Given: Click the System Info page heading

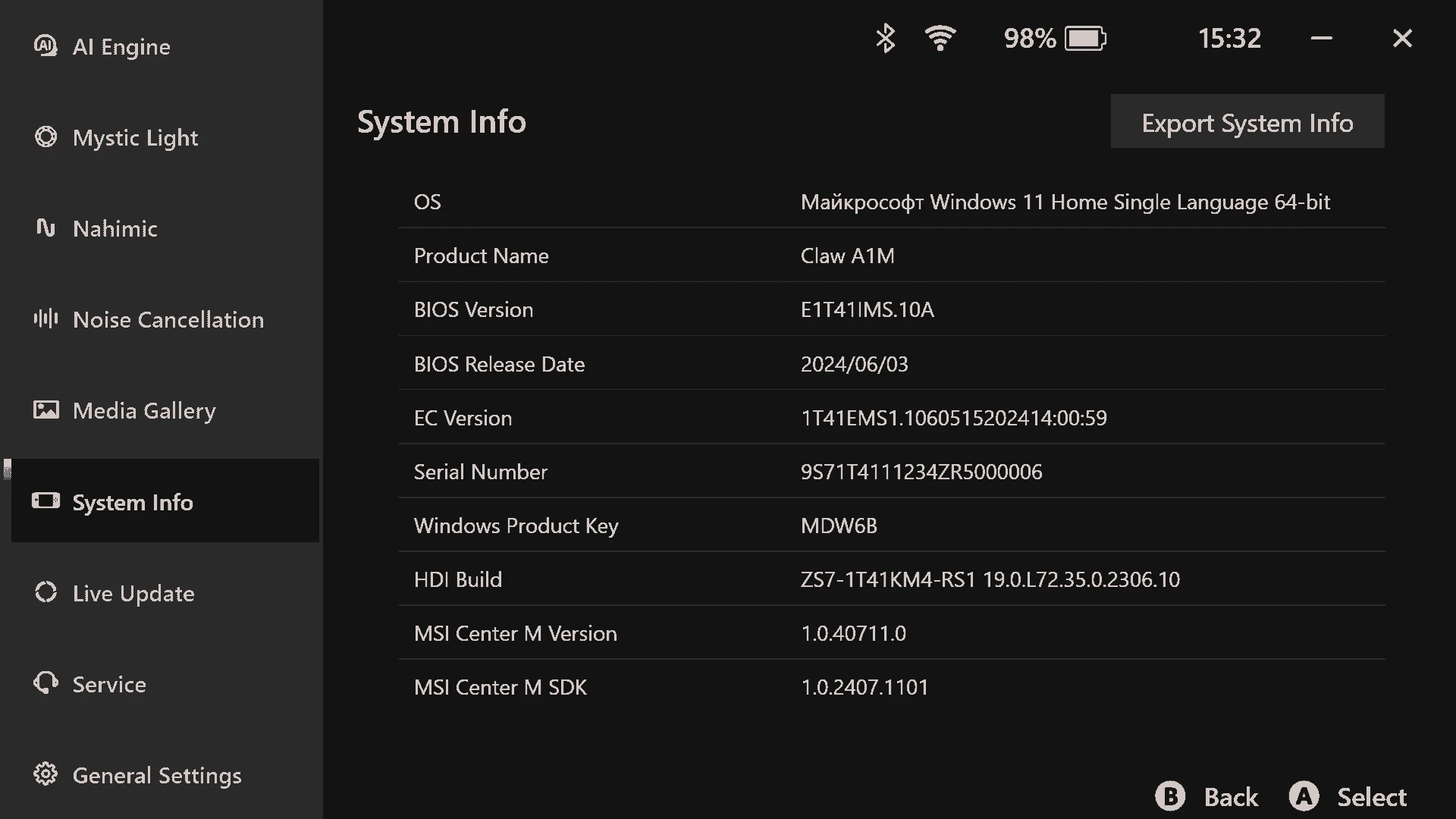Looking at the screenshot, I should (x=441, y=121).
